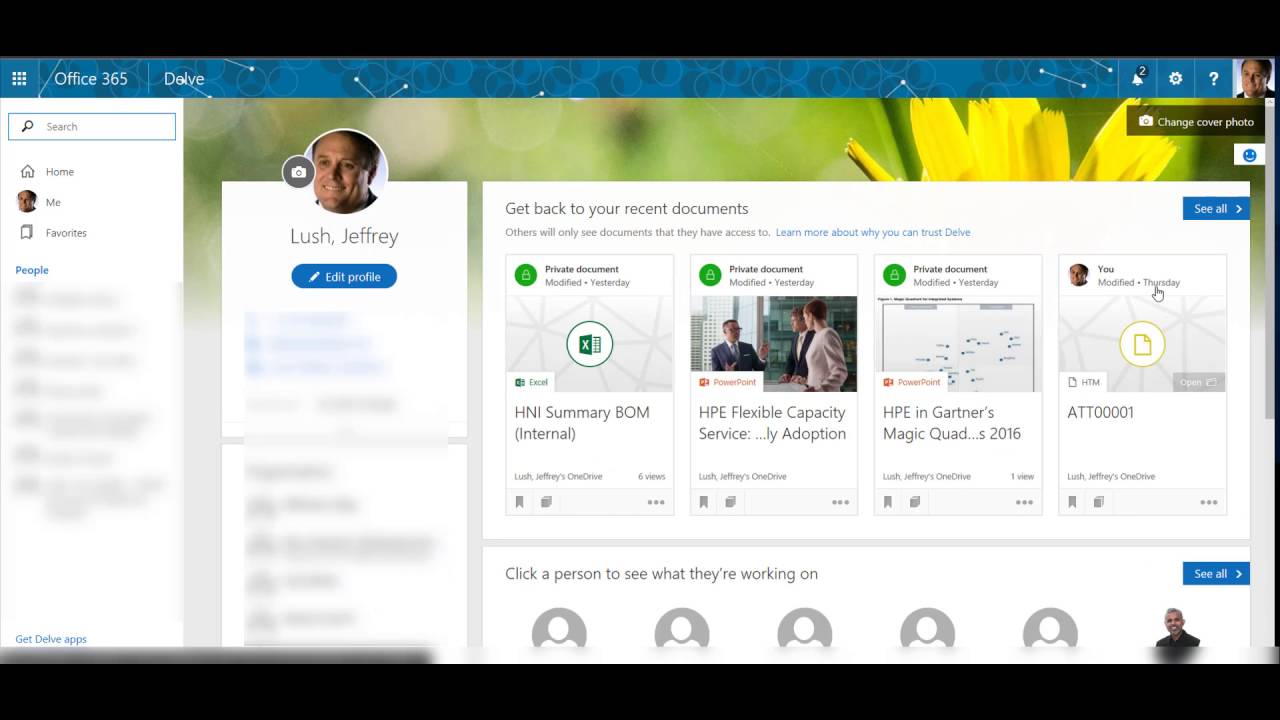Click the smiley feedback icon
This screenshot has height=720, width=1280.
(x=1249, y=155)
